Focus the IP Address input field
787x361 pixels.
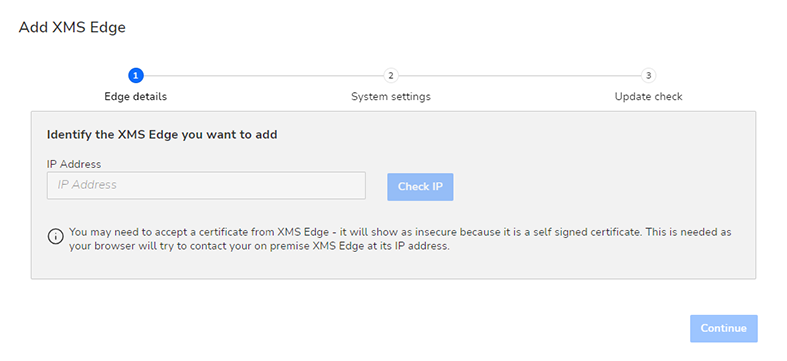point(206,185)
